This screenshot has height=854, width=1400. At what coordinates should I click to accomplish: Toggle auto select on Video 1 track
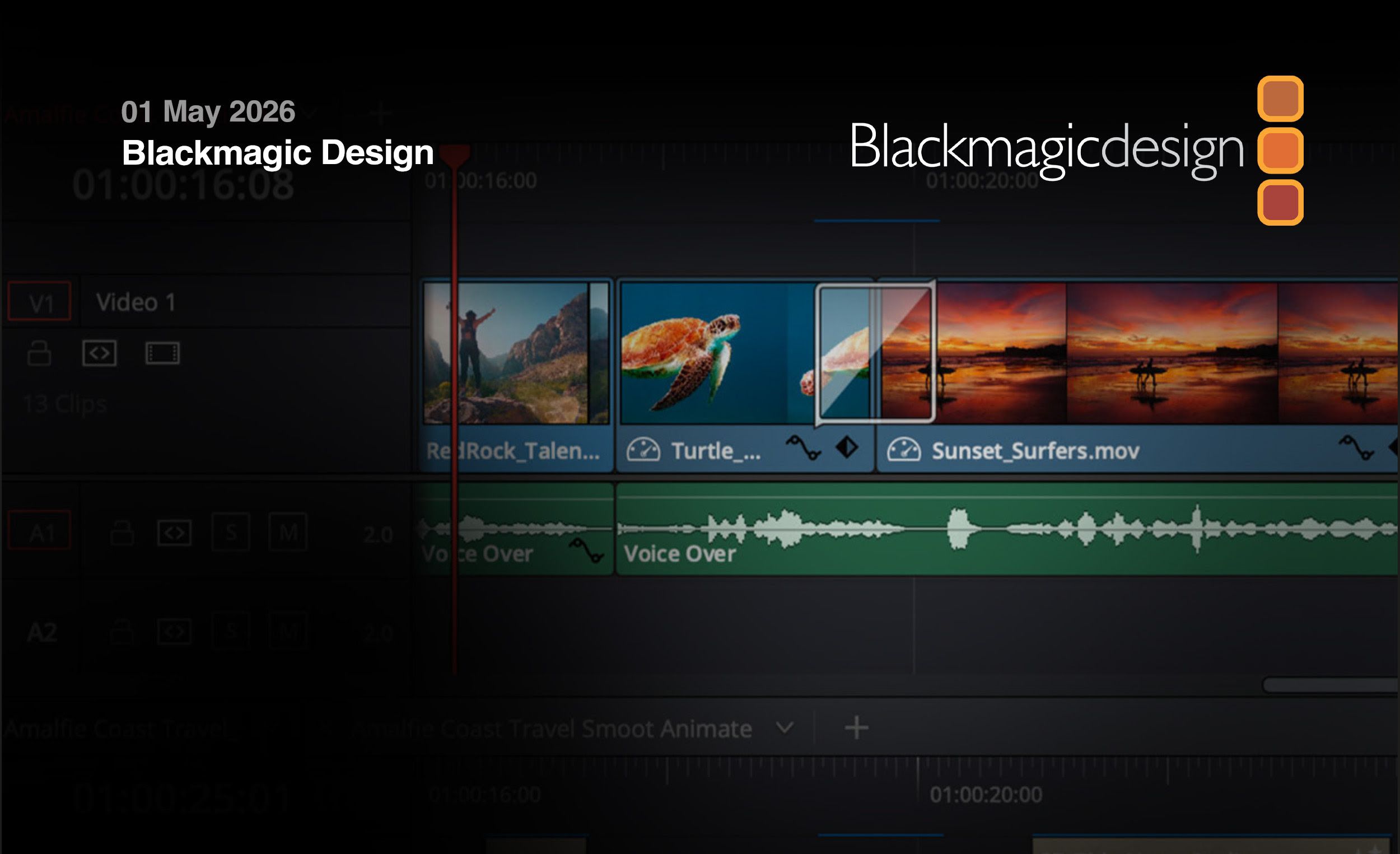(100, 353)
